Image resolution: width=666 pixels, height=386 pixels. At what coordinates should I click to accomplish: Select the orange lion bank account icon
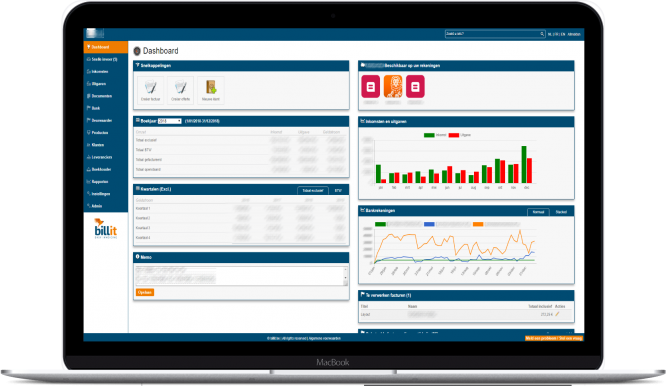pyautogui.click(x=393, y=87)
